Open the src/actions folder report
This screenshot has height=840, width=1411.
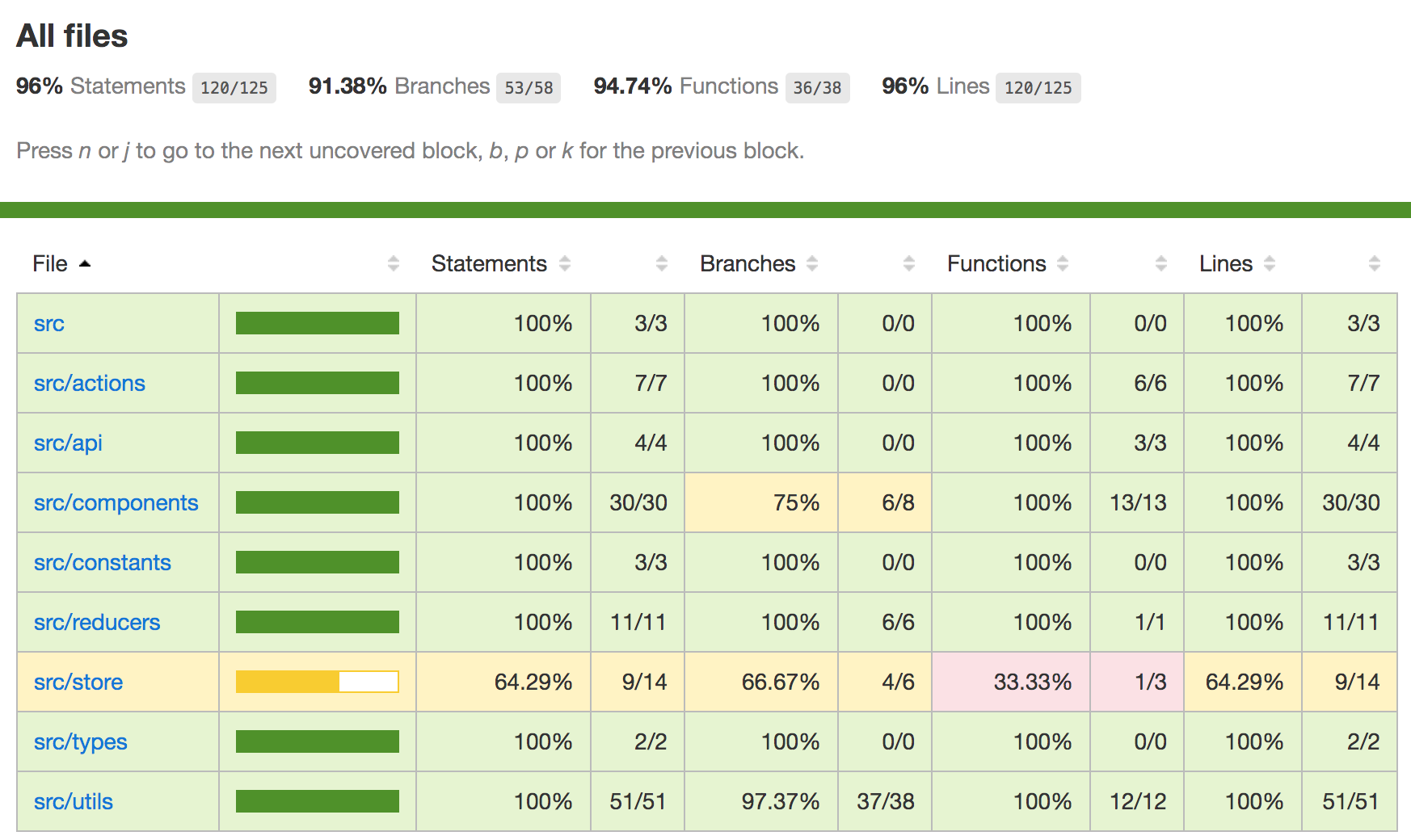click(90, 384)
